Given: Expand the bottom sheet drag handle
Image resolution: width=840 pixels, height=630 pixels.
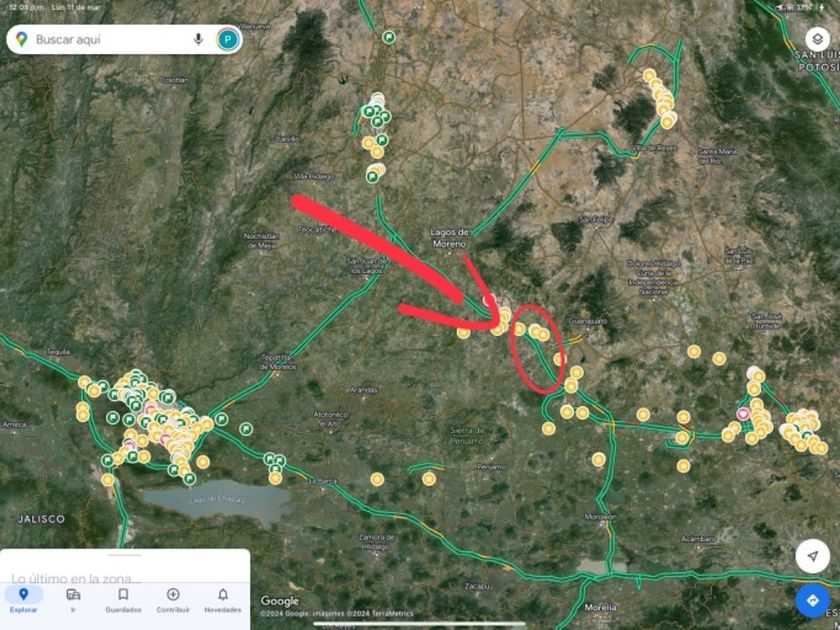Looking at the screenshot, I should [x=124, y=555].
